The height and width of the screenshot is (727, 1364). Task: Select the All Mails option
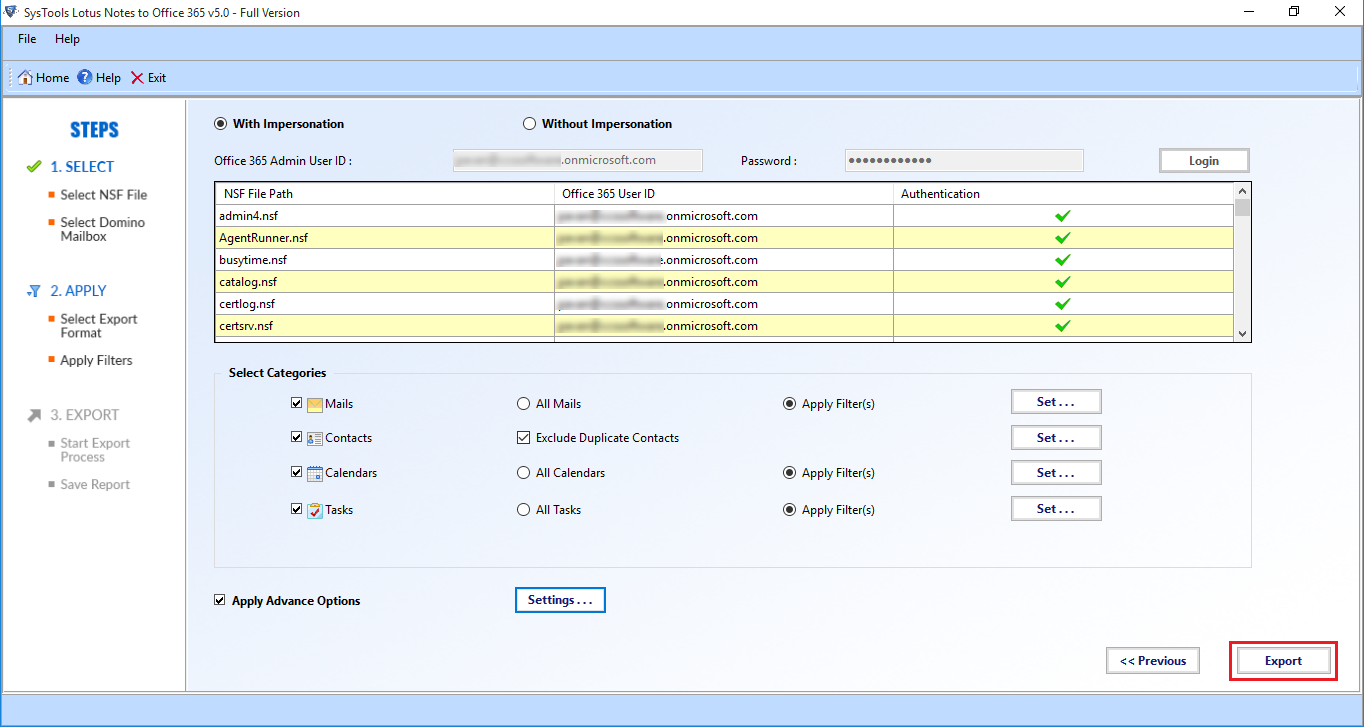523,403
